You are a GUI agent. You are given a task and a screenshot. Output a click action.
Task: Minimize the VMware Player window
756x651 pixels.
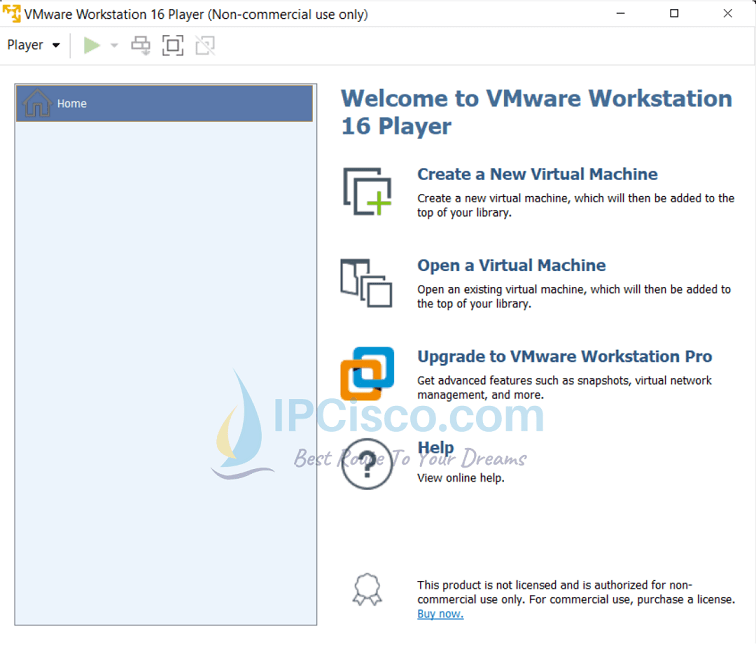621,14
